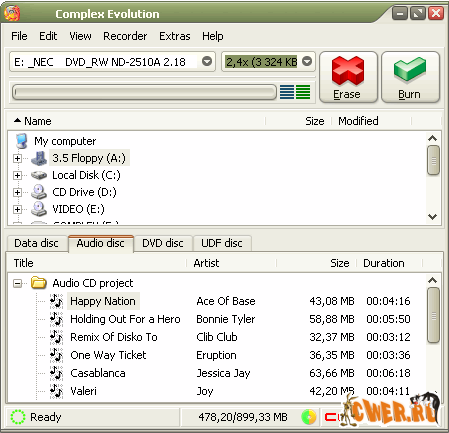Select the Valeri track title
Screen dimensions: 449x433
tap(83, 391)
